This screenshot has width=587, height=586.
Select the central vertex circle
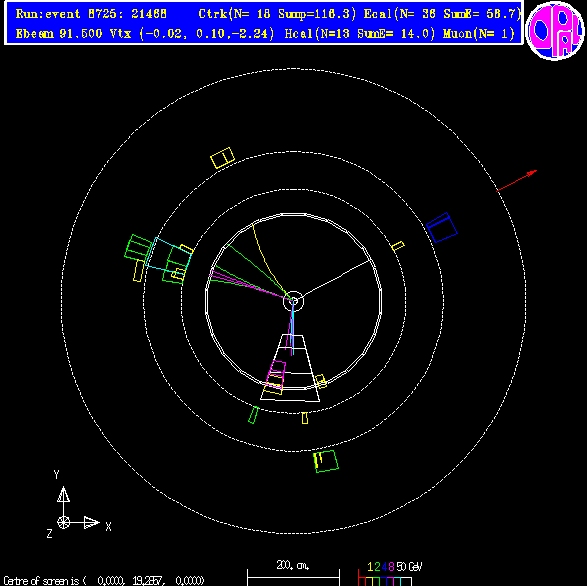click(294, 301)
